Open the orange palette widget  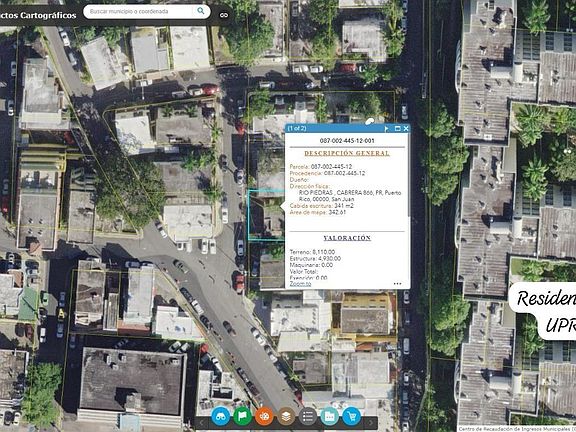coord(264,417)
